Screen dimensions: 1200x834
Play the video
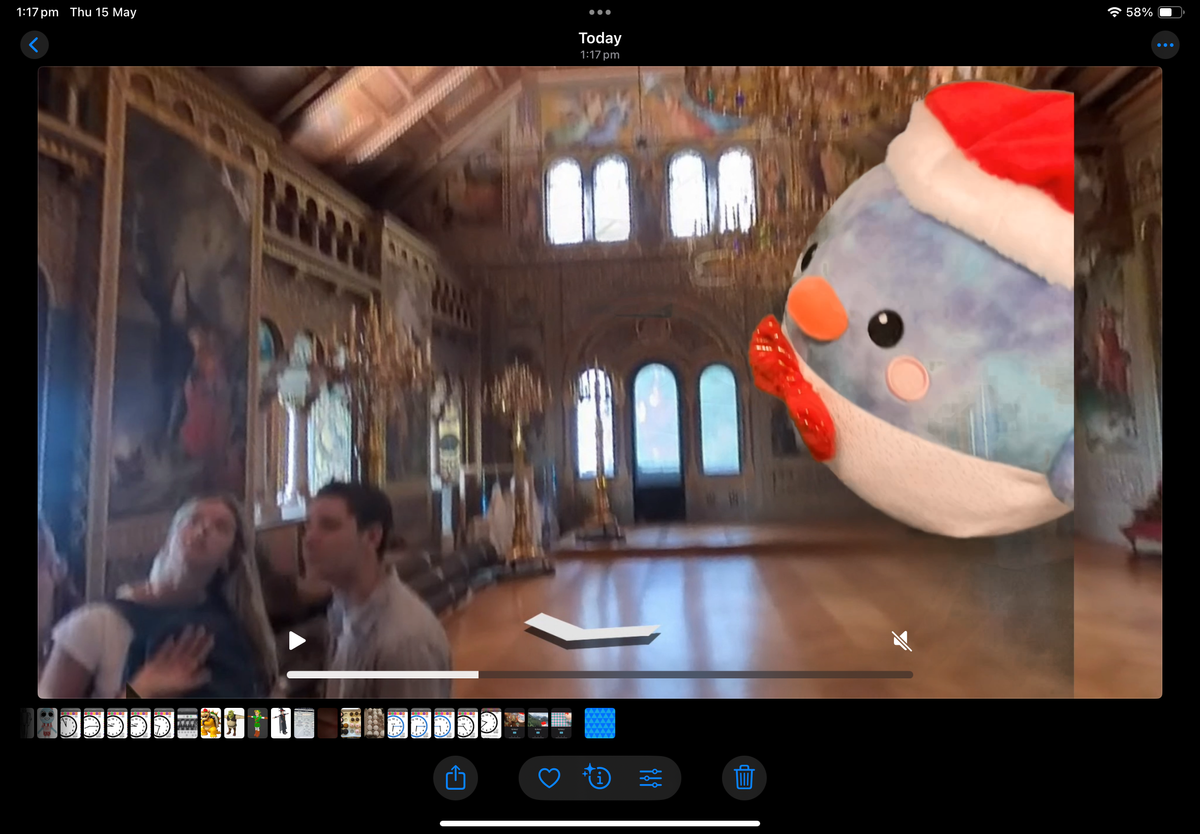tap(297, 640)
